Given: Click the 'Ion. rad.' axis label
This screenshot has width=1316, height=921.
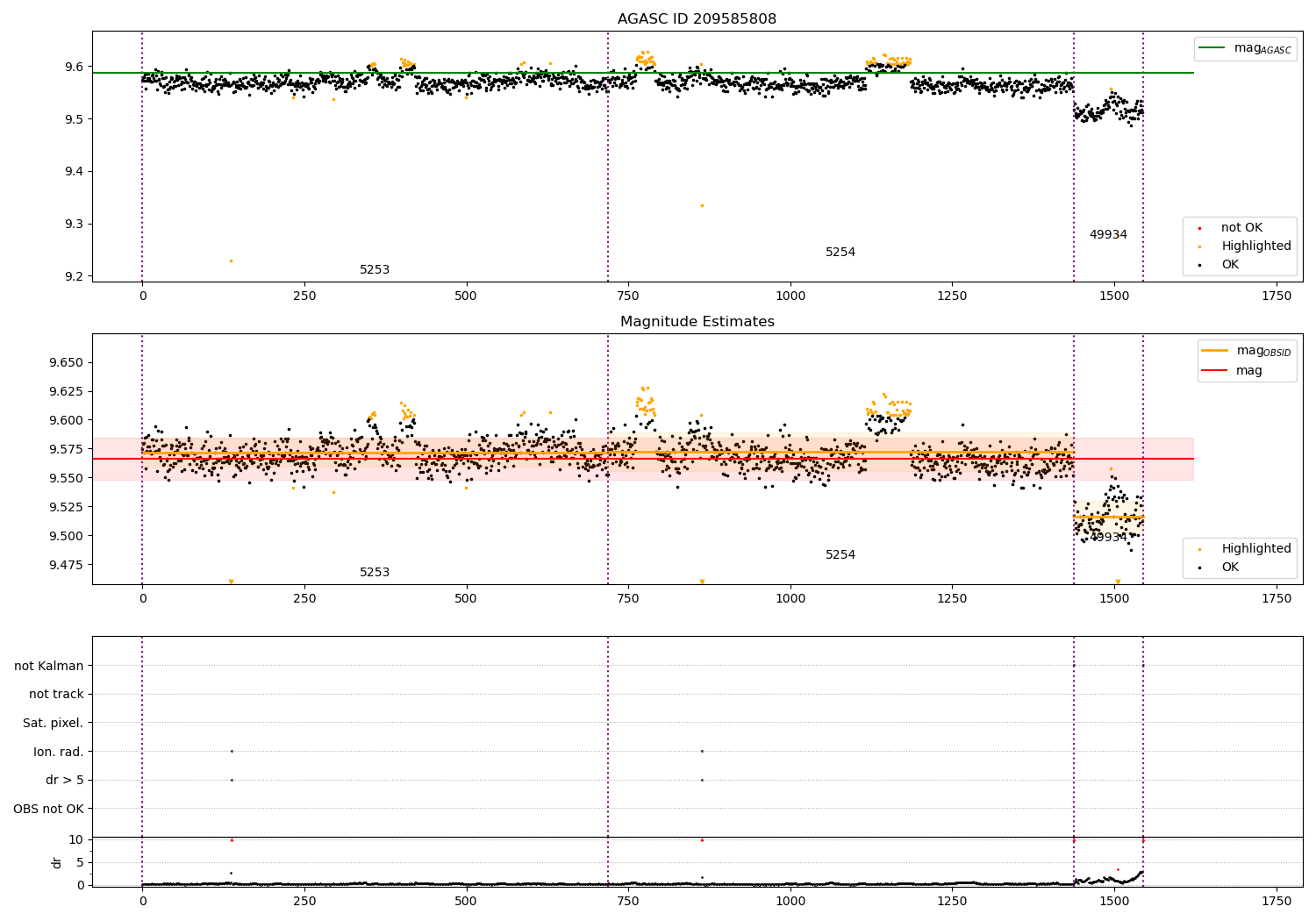Looking at the screenshot, I should (59, 753).
